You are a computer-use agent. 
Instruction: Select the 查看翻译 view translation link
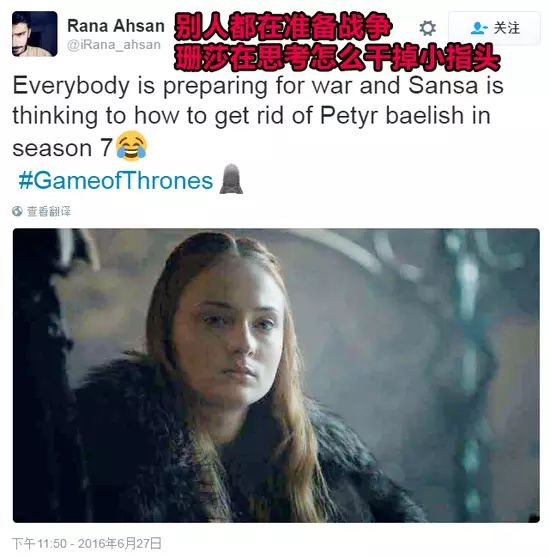coord(49,211)
